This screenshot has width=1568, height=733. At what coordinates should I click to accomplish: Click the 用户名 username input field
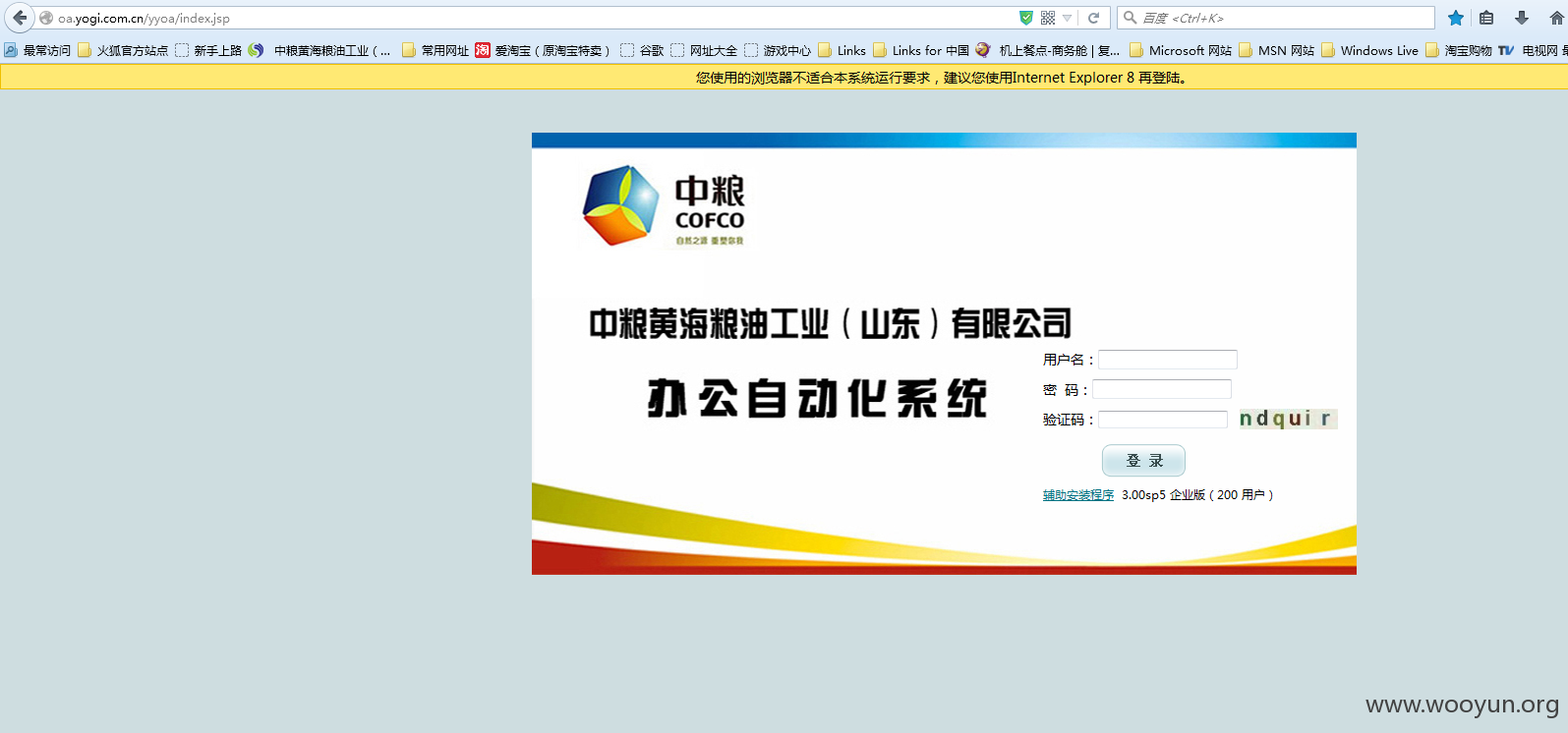1167,360
